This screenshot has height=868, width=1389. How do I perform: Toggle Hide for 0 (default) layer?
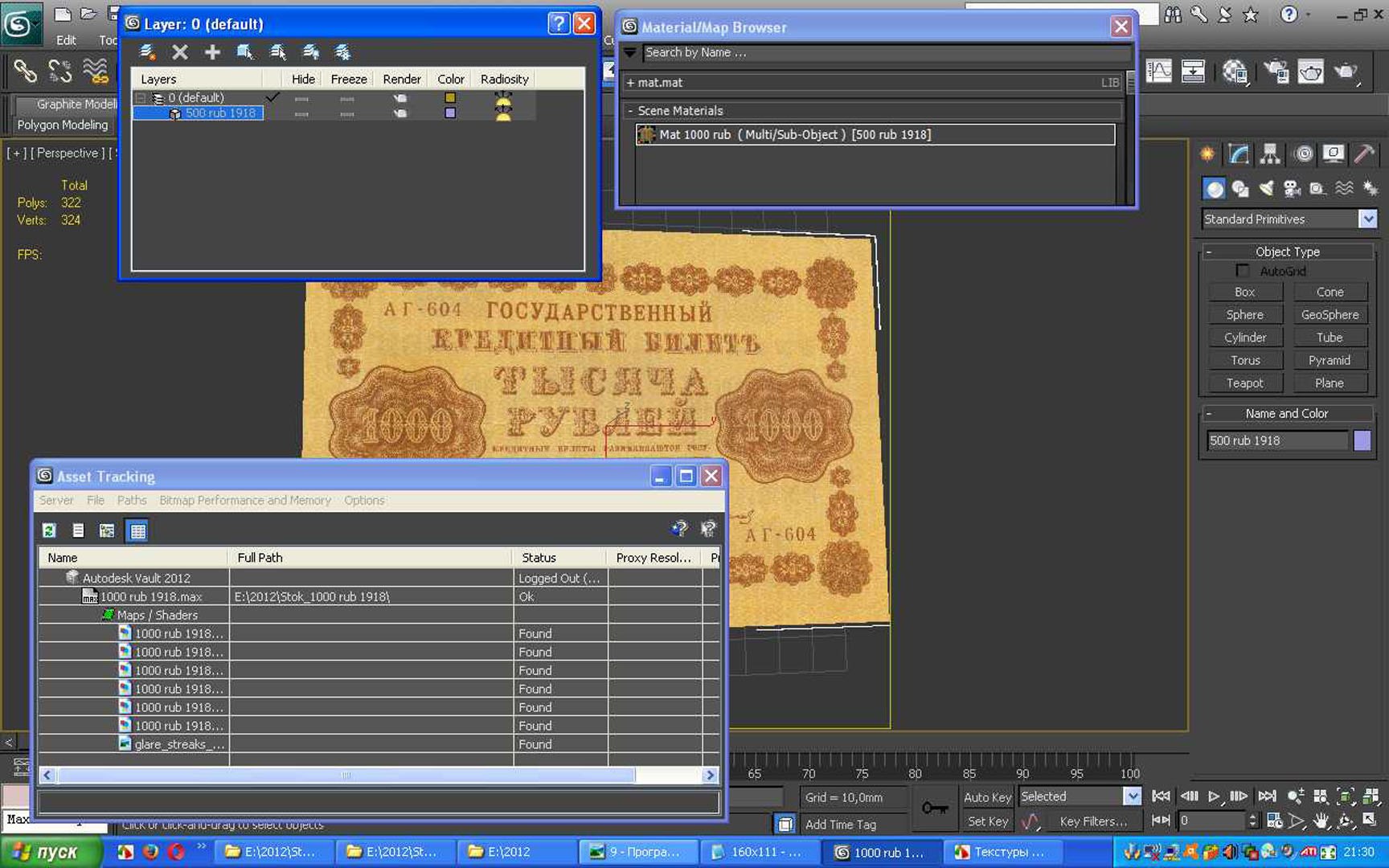point(301,98)
